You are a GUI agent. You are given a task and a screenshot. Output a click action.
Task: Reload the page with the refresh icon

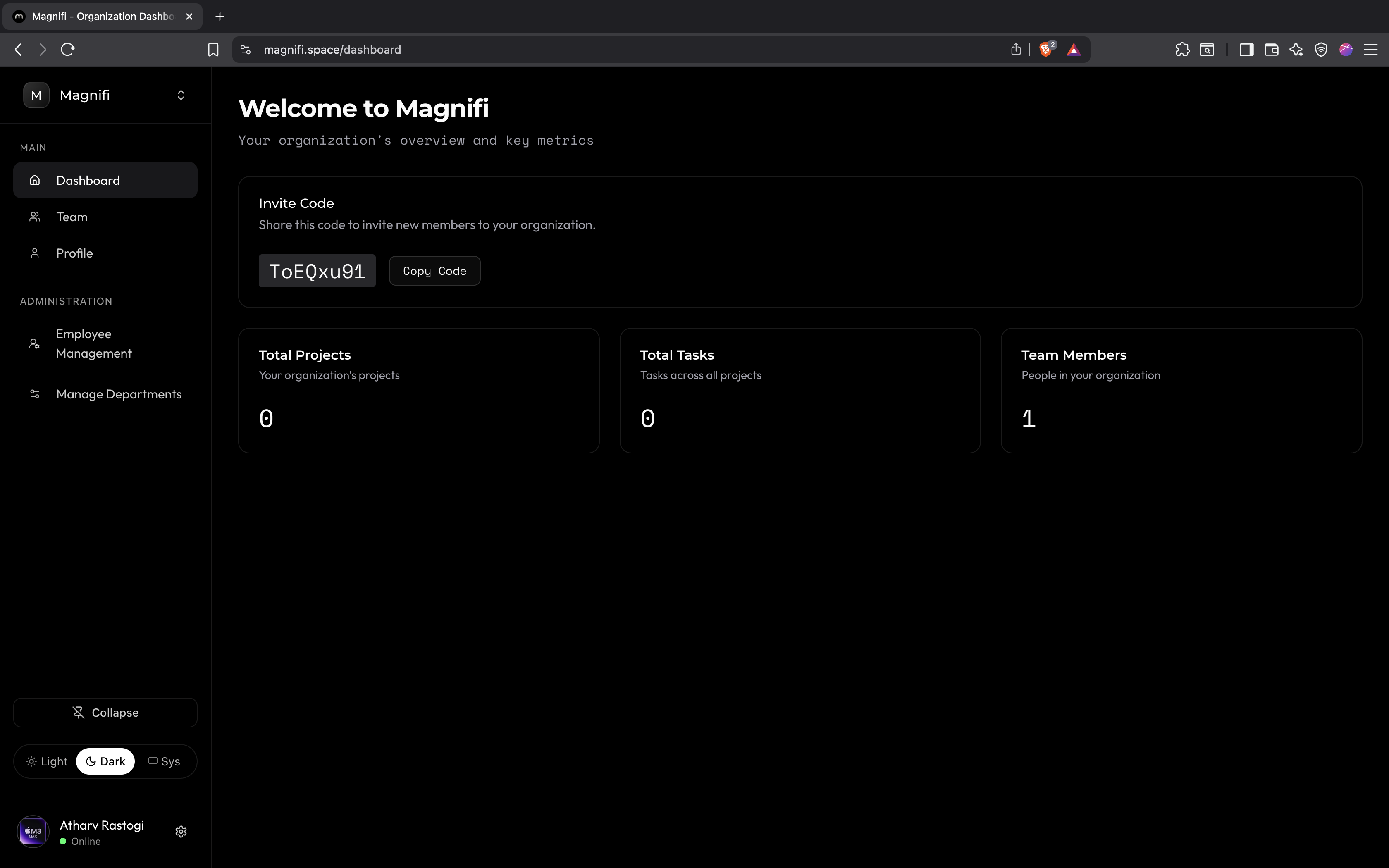68,50
